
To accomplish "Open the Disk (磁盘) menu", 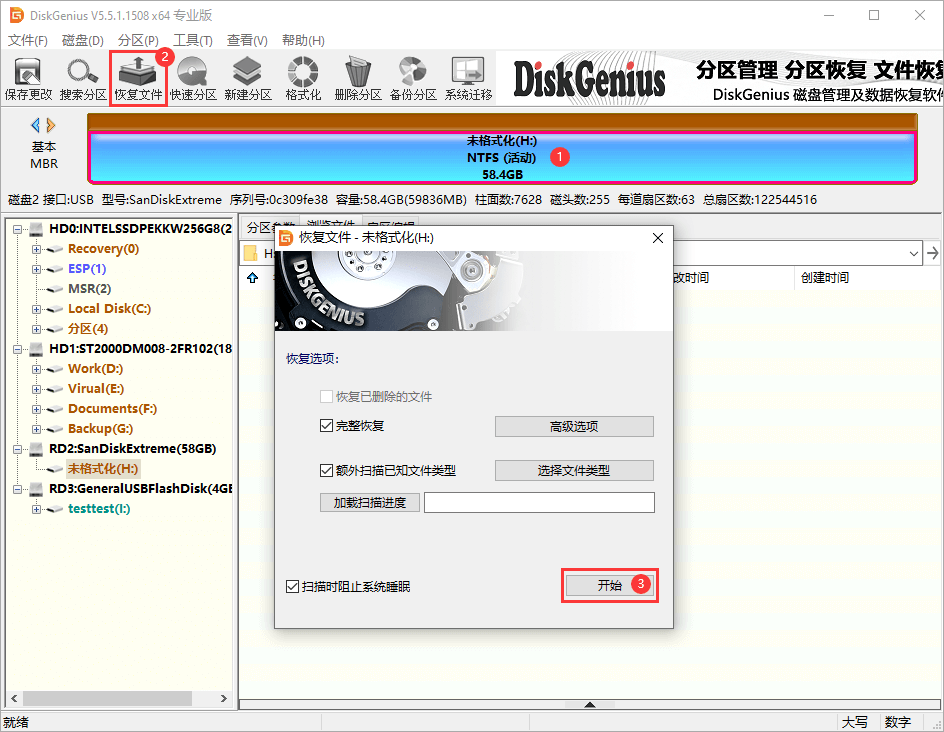I will (82, 40).
